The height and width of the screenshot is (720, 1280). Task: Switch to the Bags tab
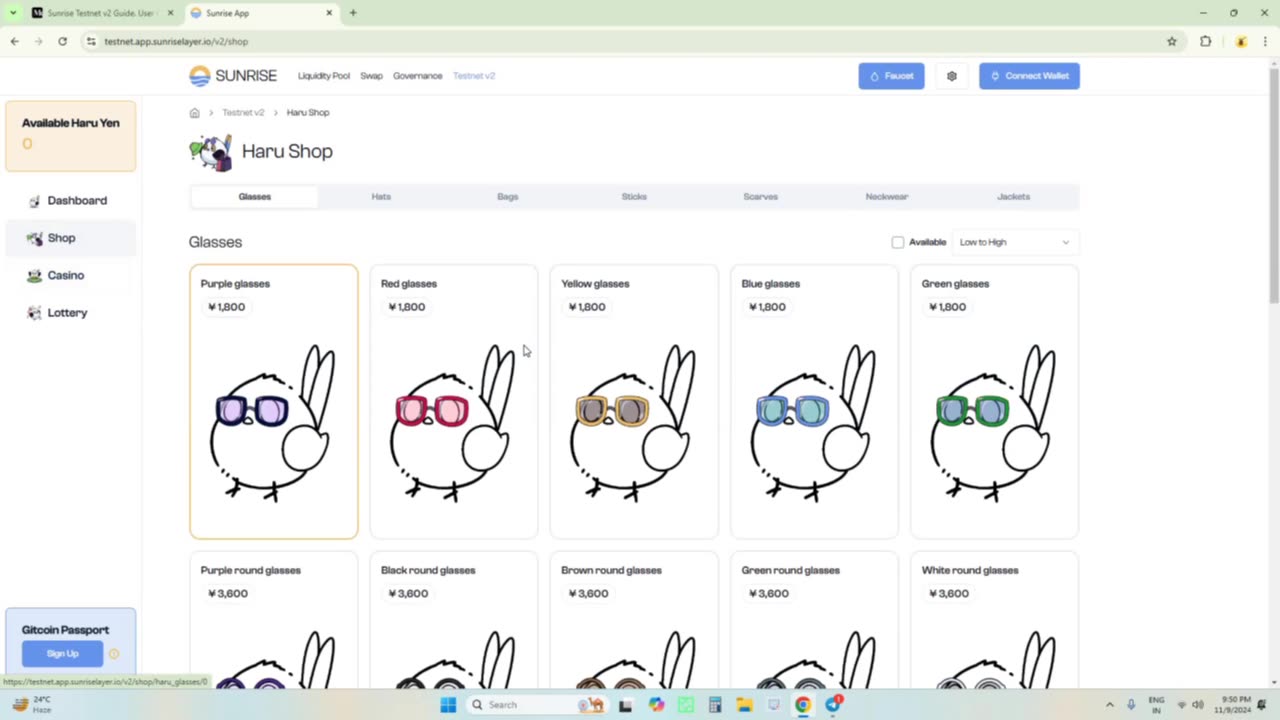coord(507,197)
